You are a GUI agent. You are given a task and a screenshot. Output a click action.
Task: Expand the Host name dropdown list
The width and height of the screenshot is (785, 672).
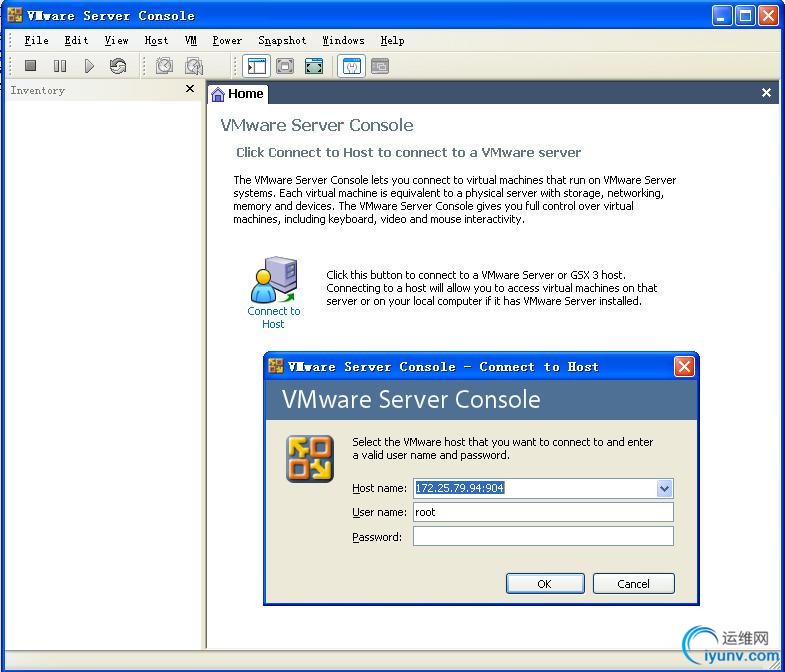coord(664,488)
